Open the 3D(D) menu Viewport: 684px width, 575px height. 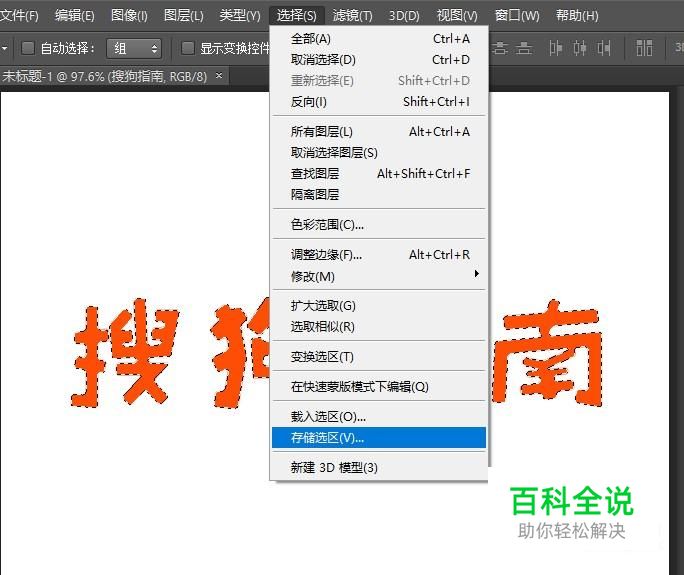tap(404, 16)
